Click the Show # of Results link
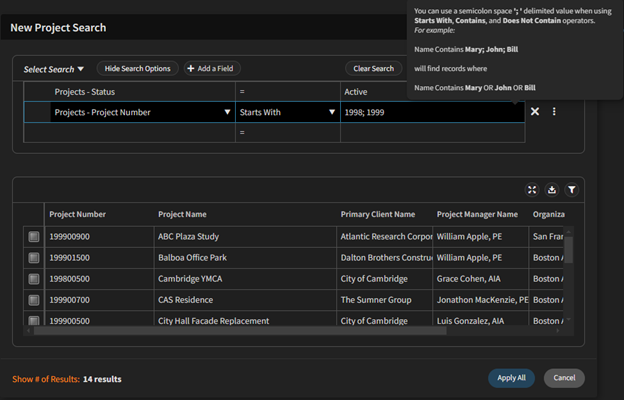 point(44,379)
